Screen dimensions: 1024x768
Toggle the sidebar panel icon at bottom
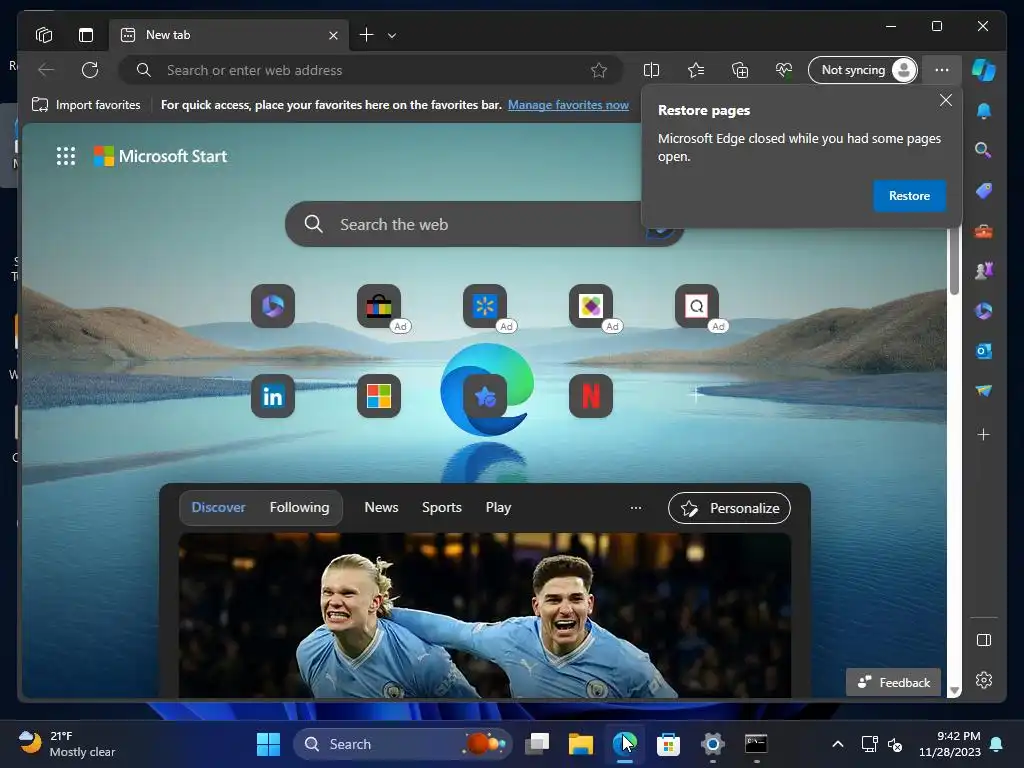pyautogui.click(x=984, y=640)
